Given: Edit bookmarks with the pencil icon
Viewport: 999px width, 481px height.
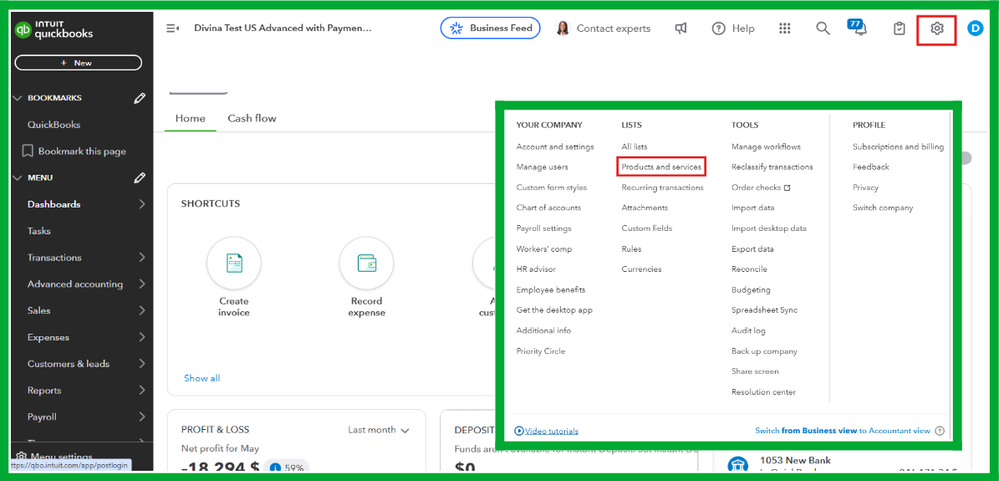Looking at the screenshot, I should click(140, 98).
